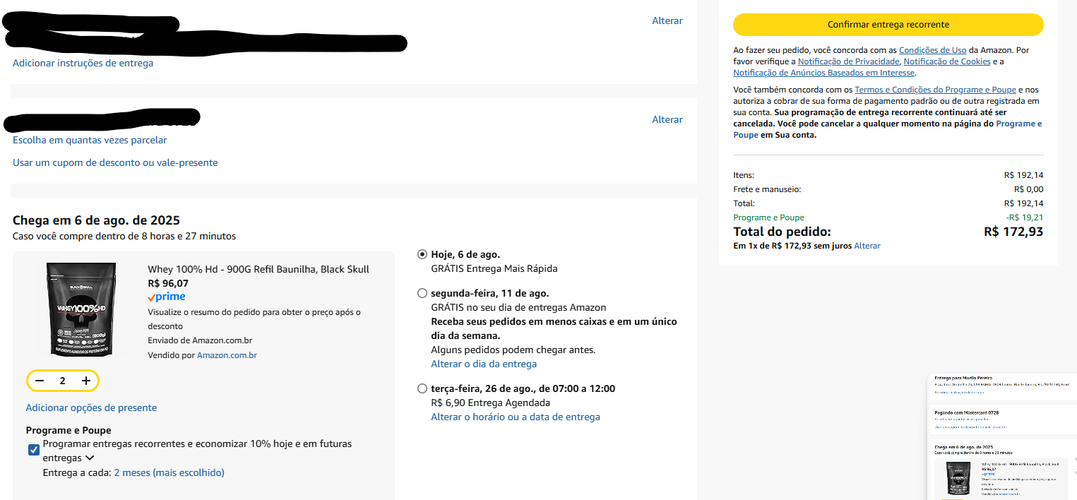Click Confirmar entrega recorrente button
The width and height of the screenshot is (1077, 500).
pos(888,24)
